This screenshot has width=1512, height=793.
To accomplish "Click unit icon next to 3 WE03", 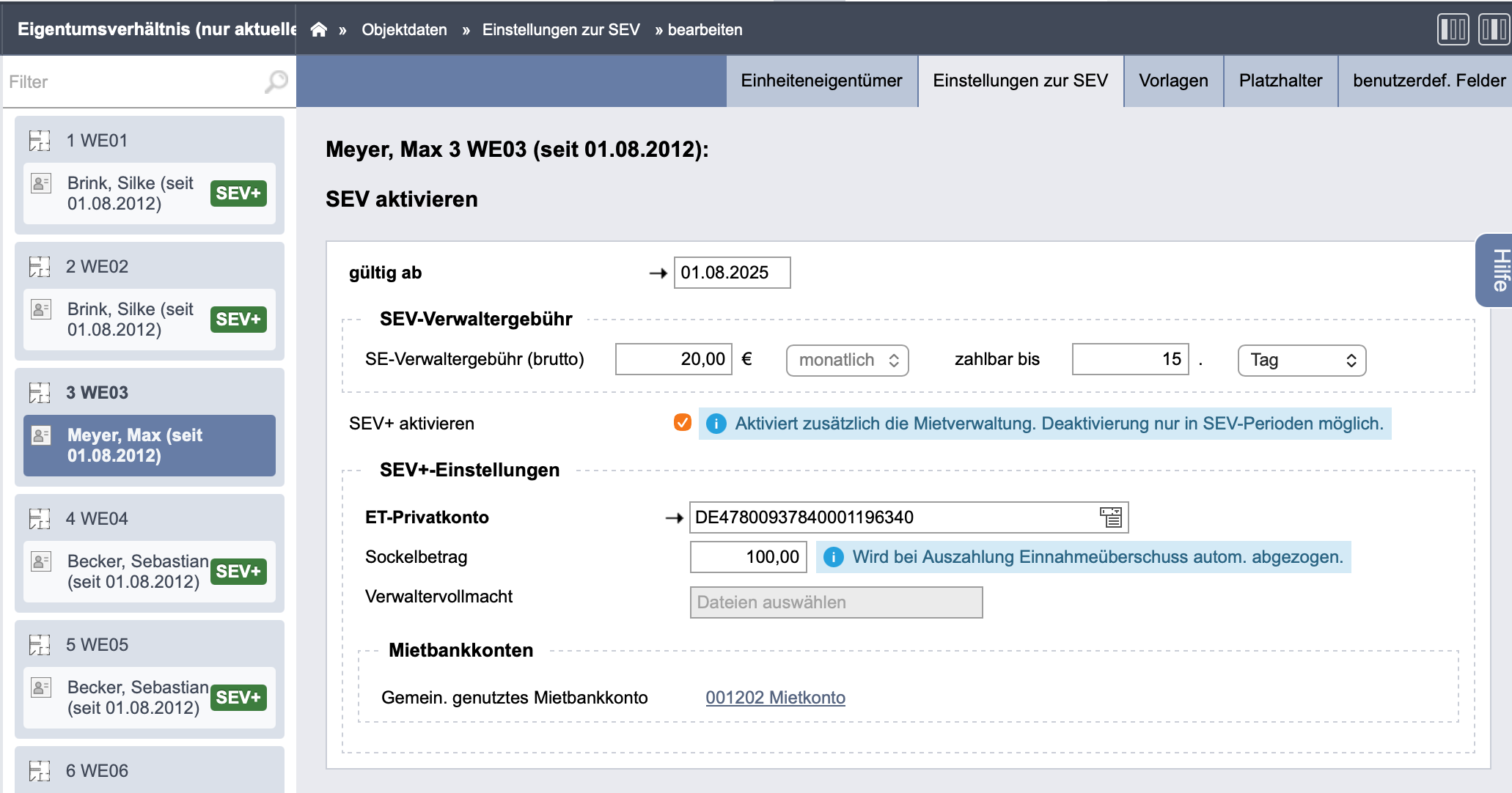I will coord(40,392).
